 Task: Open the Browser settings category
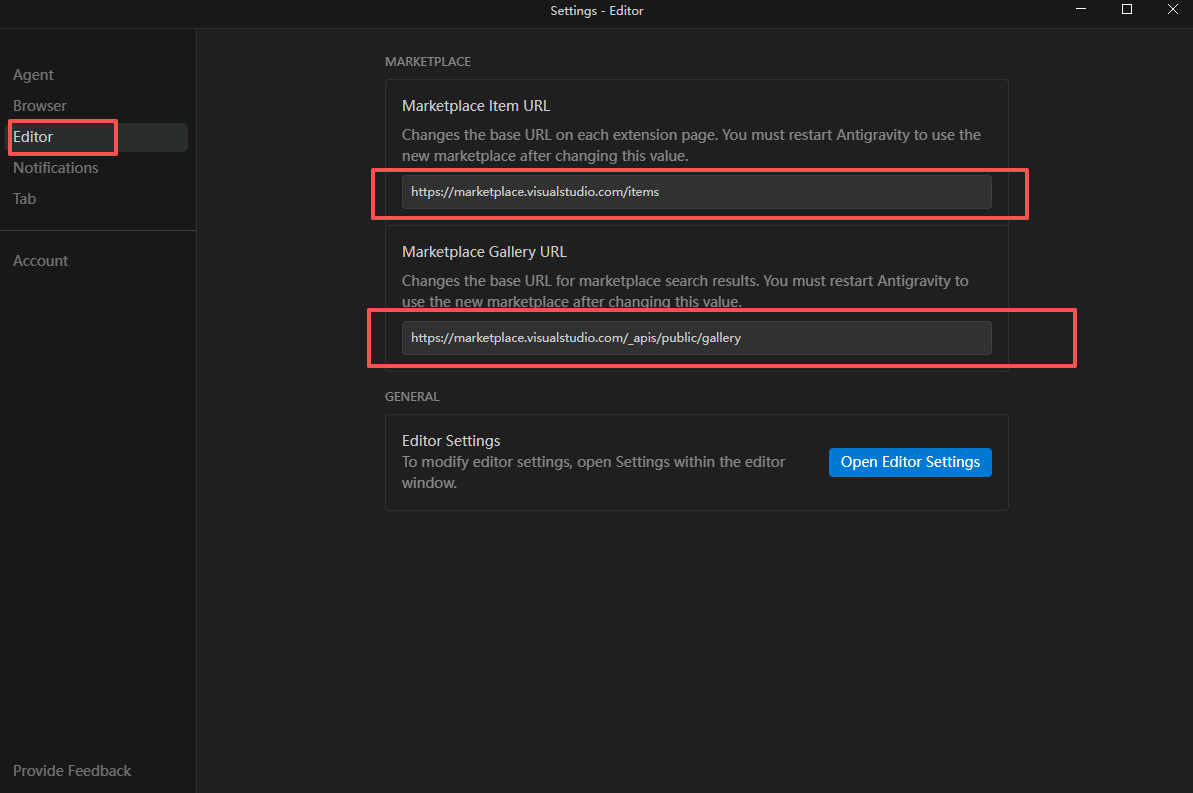coord(40,105)
